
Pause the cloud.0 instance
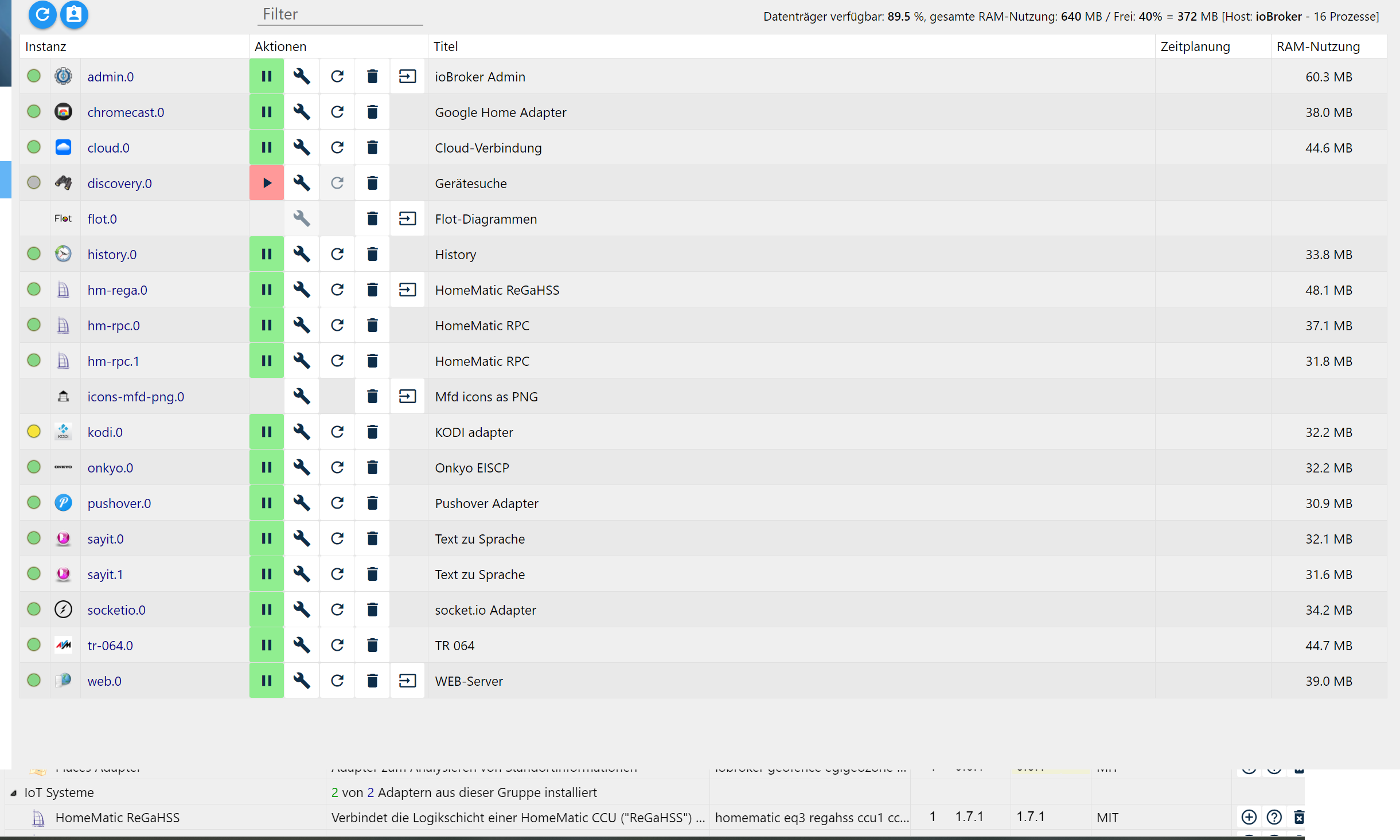[x=267, y=147]
